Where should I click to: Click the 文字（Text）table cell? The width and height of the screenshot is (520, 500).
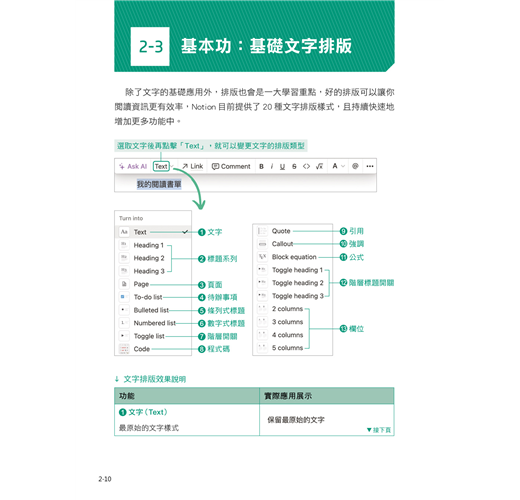[187, 420]
